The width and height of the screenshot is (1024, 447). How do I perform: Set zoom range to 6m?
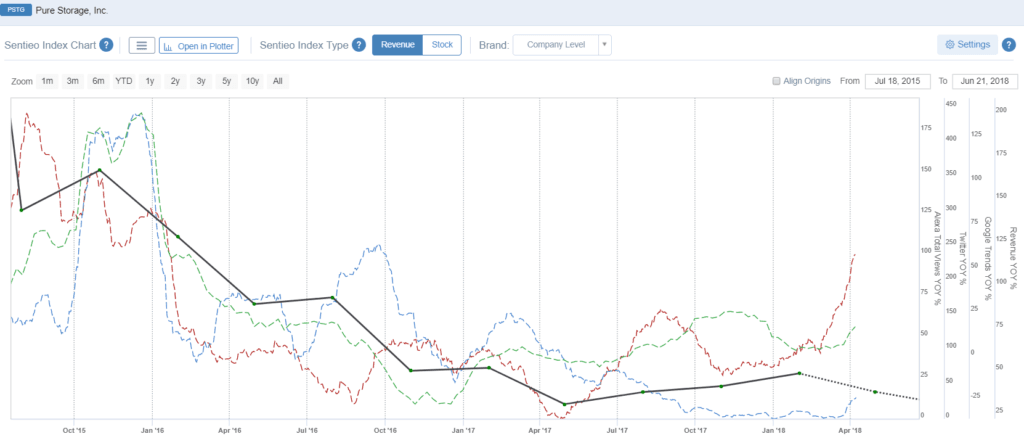tap(98, 81)
